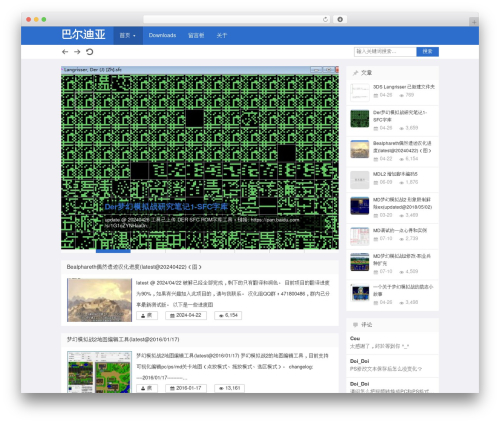The width and height of the screenshot is (500, 423).
Task: Click the refresh icon below the header
Action: [89, 52]
